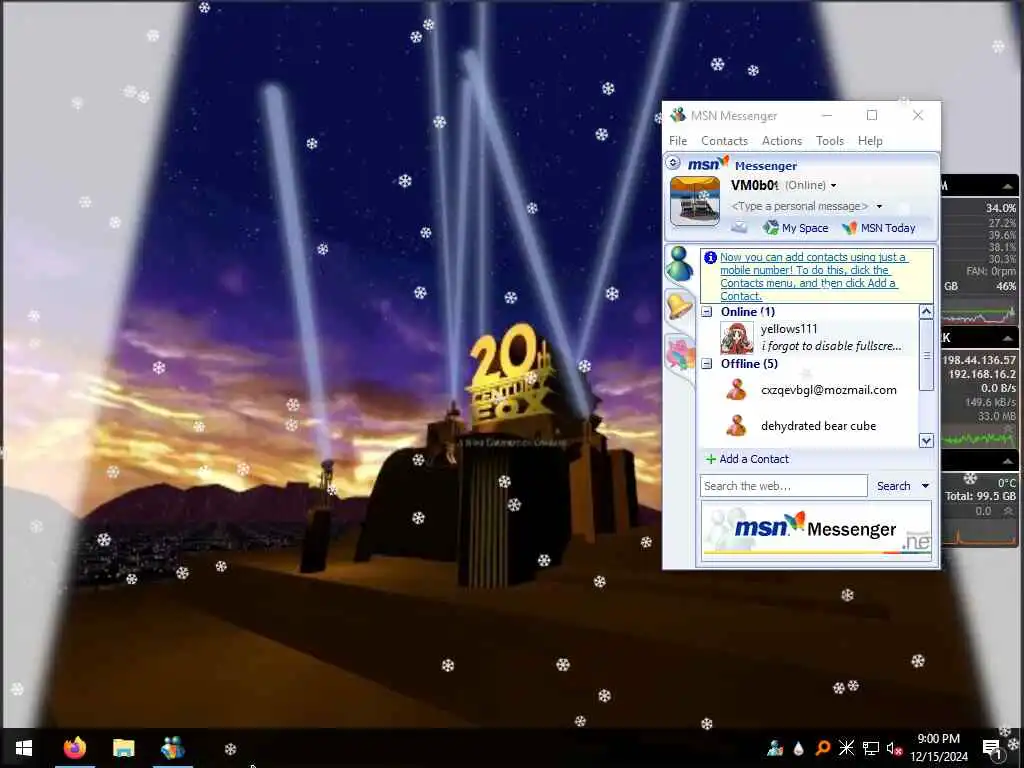Click the Search button

coord(893,486)
